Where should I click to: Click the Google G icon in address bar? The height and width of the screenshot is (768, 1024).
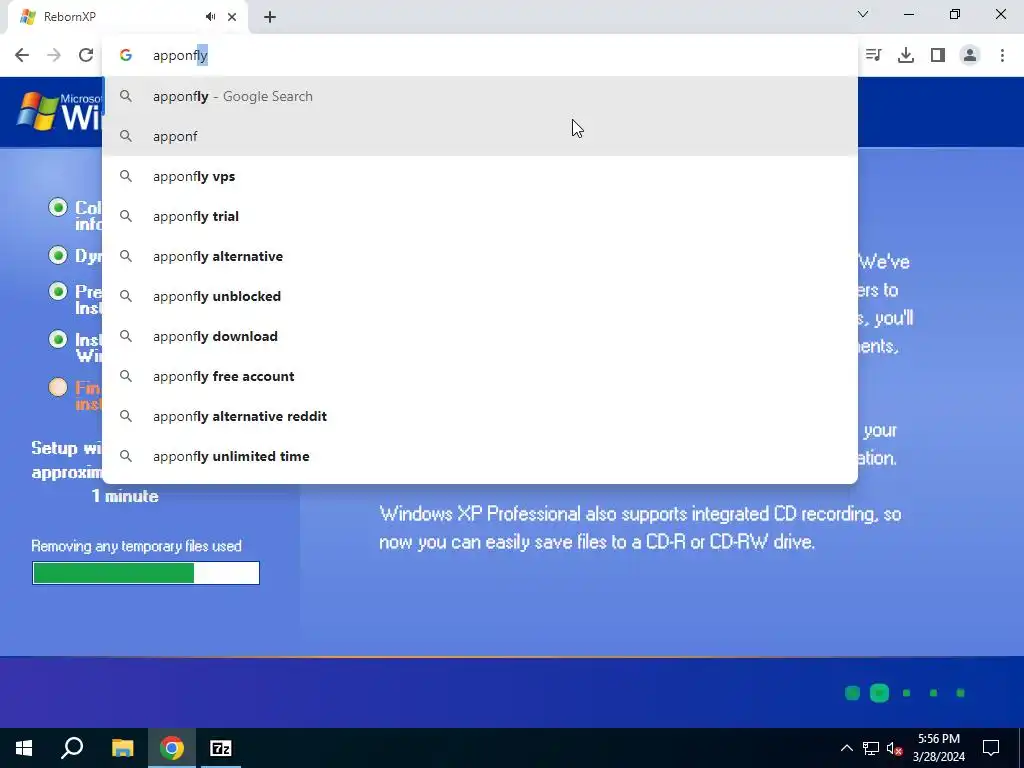pyautogui.click(x=126, y=56)
